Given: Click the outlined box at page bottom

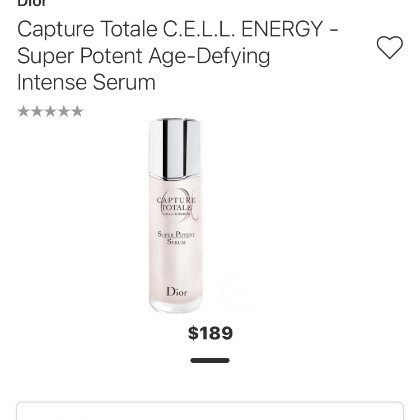Looking at the screenshot, I should 210,411.
